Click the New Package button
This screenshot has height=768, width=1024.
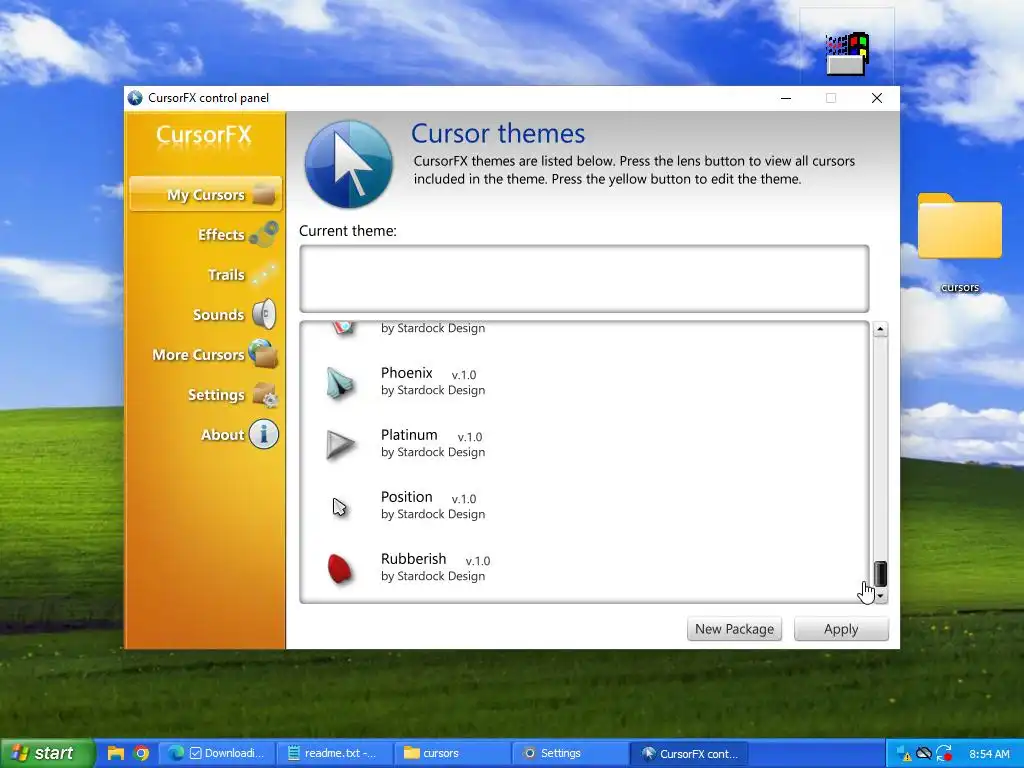734,629
